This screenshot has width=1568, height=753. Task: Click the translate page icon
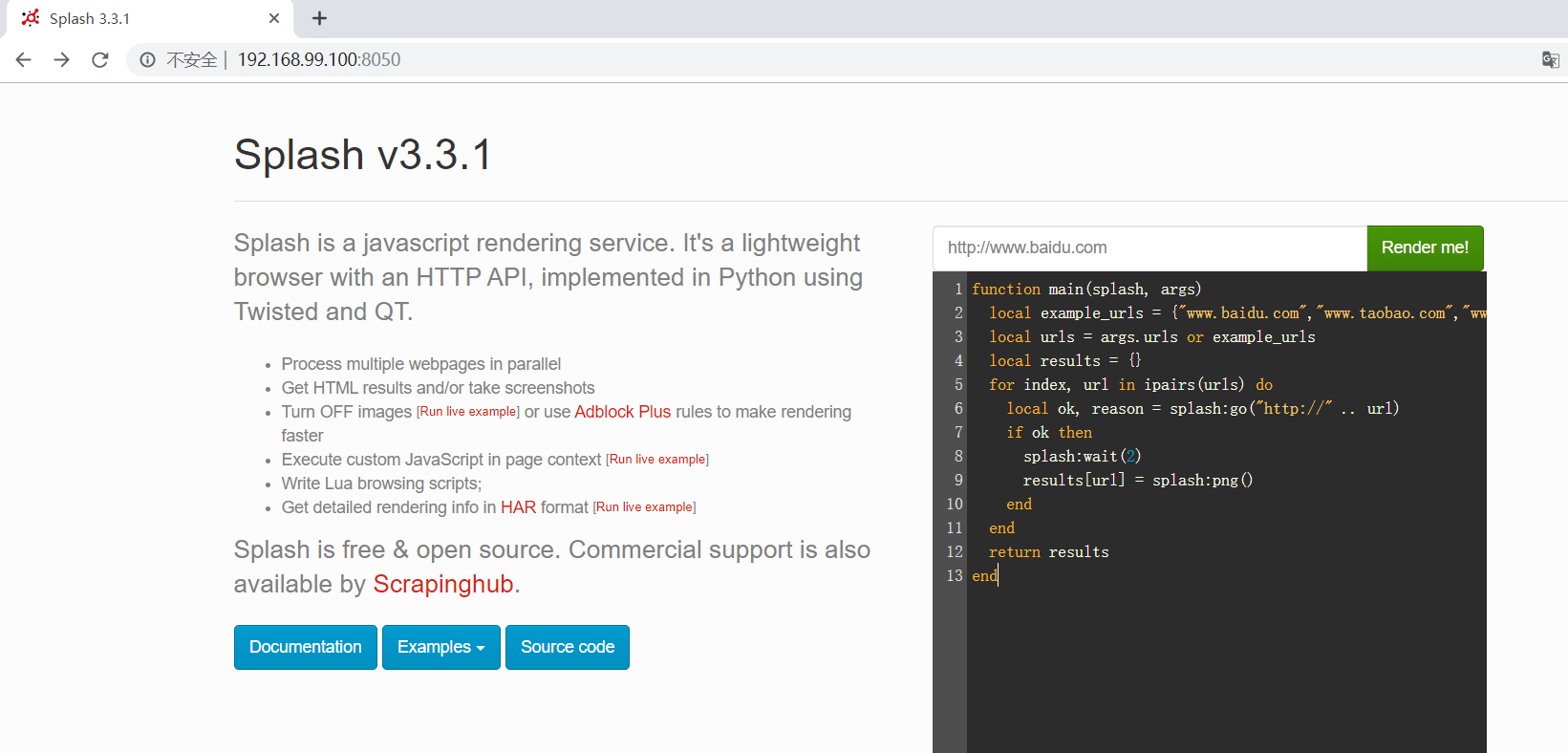[1550, 59]
